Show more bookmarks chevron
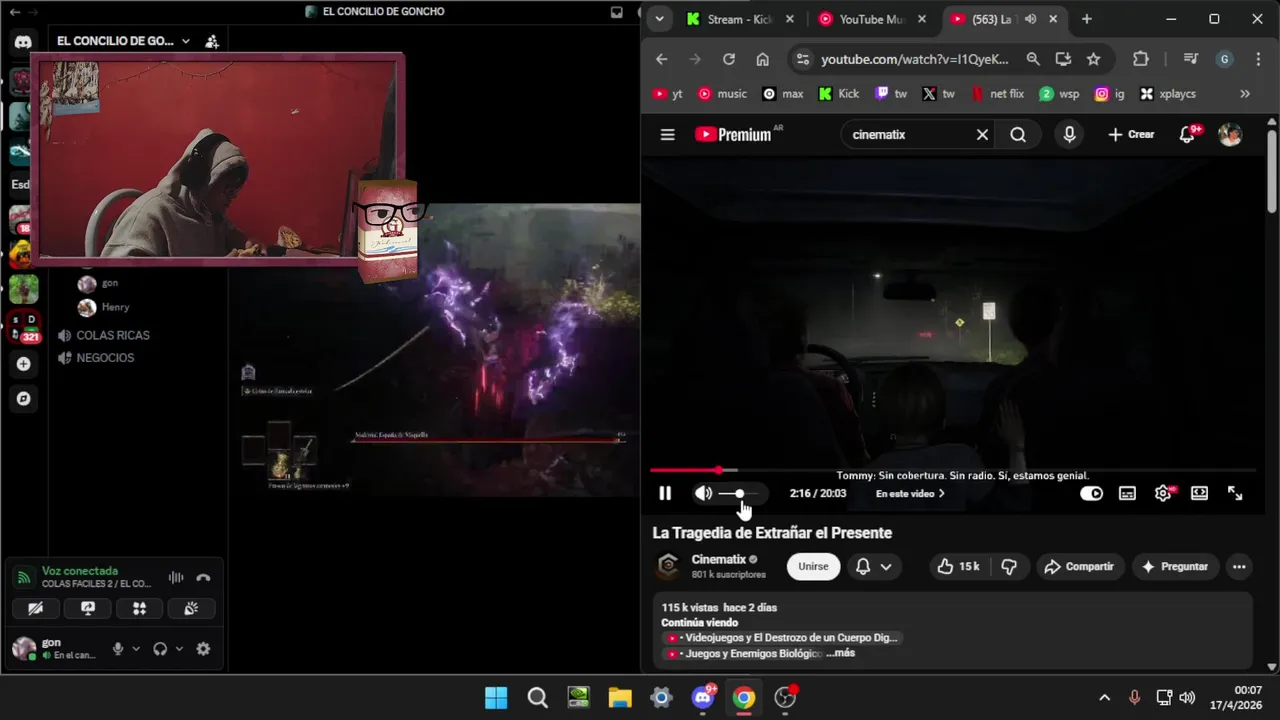The height and width of the screenshot is (720, 1280). point(1245,94)
